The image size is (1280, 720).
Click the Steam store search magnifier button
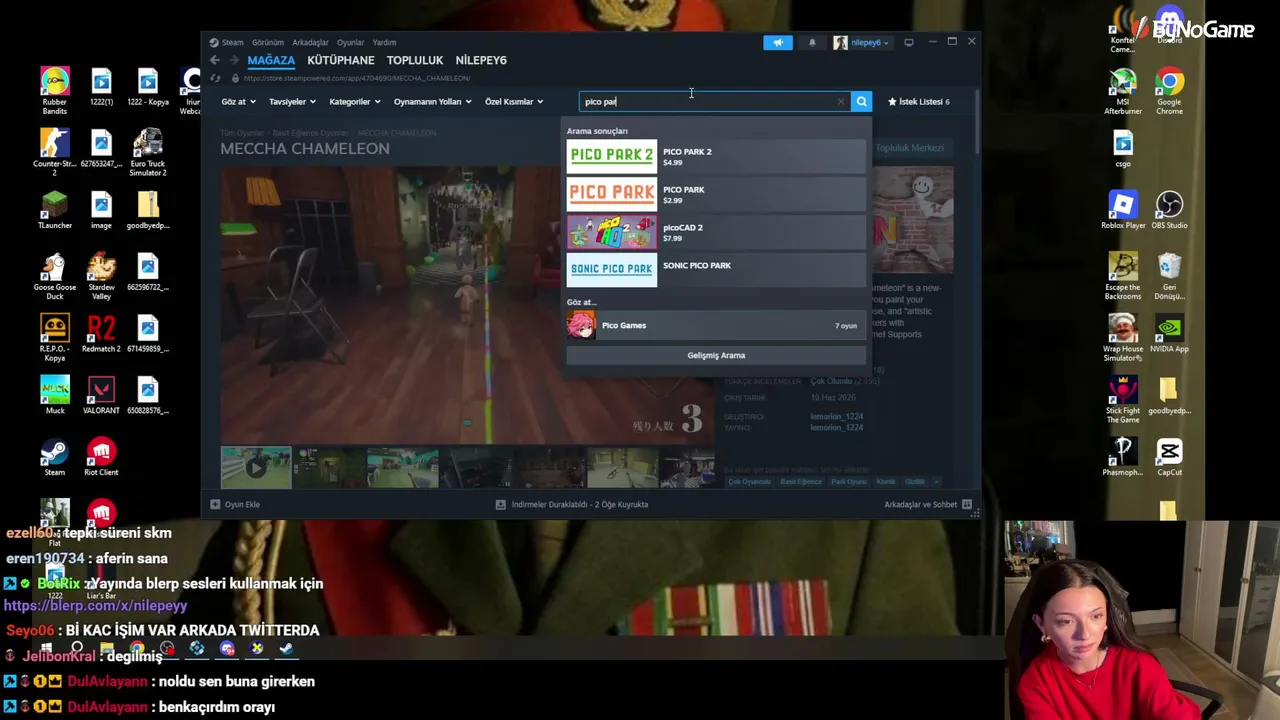pyautogui.click(x=861, y=101)
